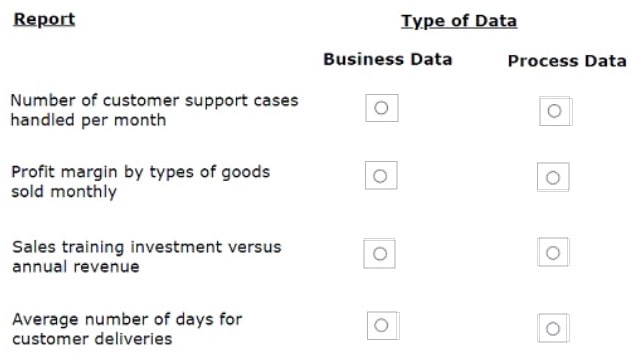Mark sales training investment as Business Data
634x362 pixels.
pyautogui.click(x=380, y=254)
